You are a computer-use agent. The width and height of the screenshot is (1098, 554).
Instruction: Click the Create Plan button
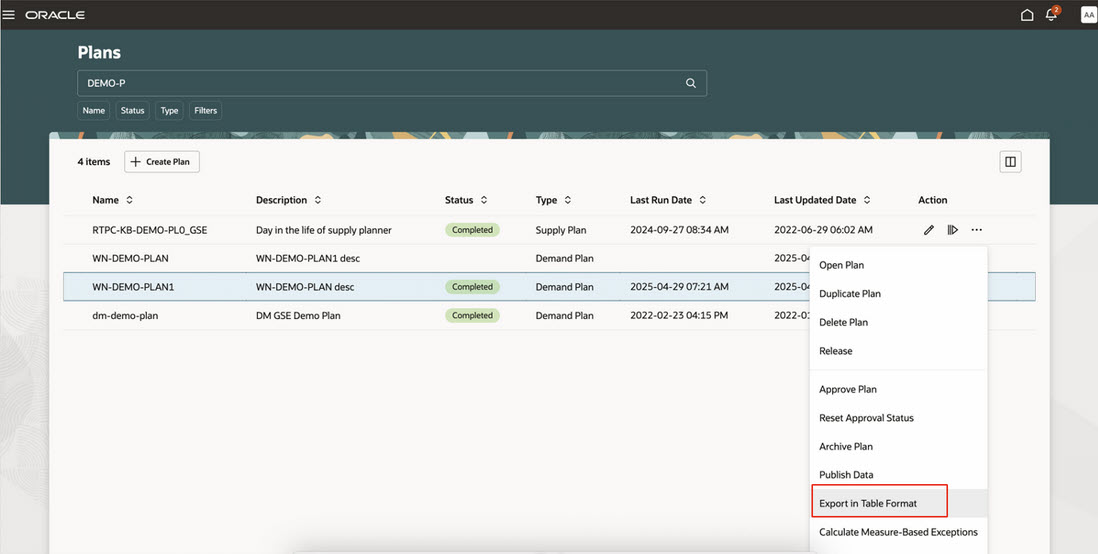[x=162, y=162]
